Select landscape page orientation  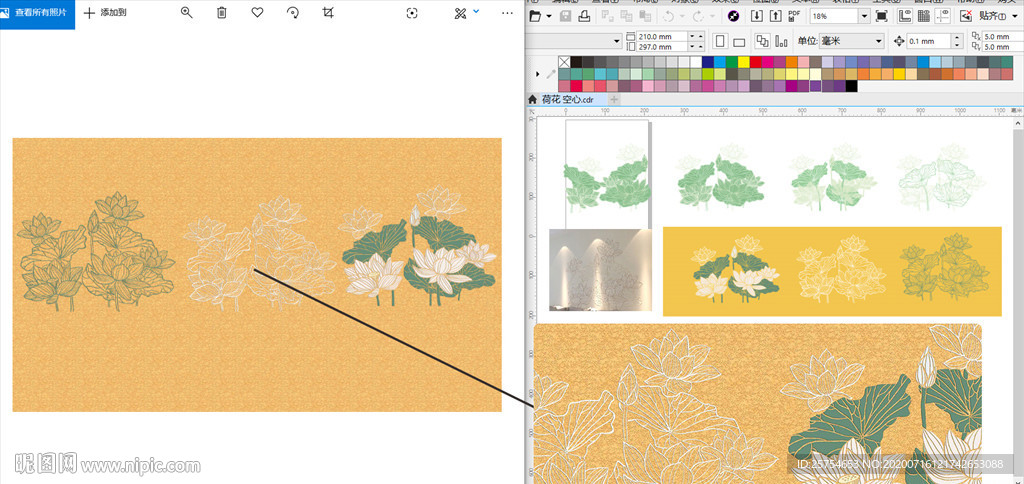(x=739, y=41)
